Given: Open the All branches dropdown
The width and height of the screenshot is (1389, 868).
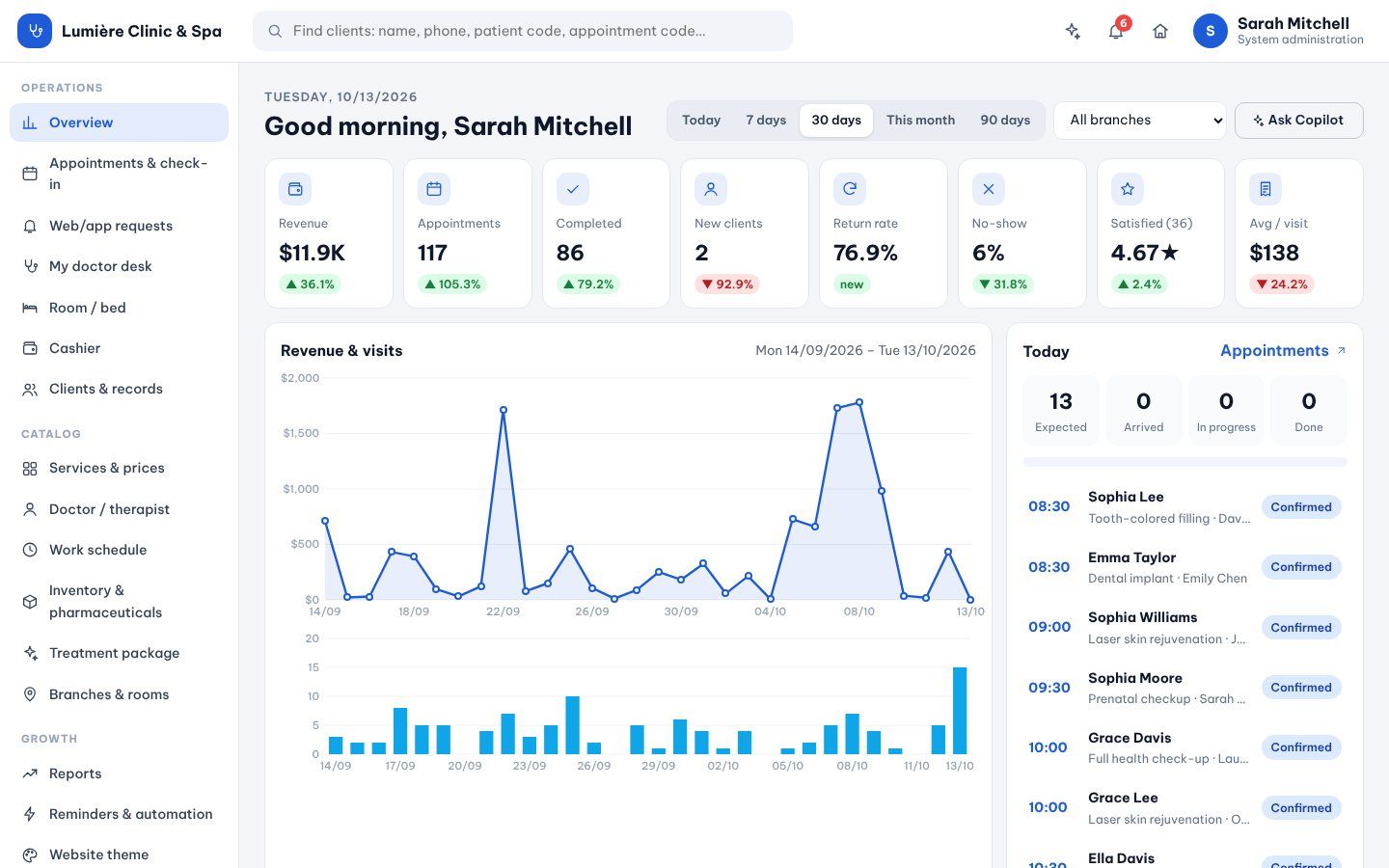Looking at the screenshot, I should point(1140,121).
